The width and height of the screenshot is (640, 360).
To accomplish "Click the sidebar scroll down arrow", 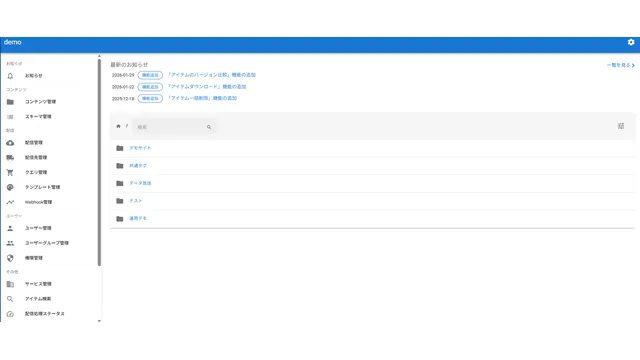I will click(x=99, y=321).
